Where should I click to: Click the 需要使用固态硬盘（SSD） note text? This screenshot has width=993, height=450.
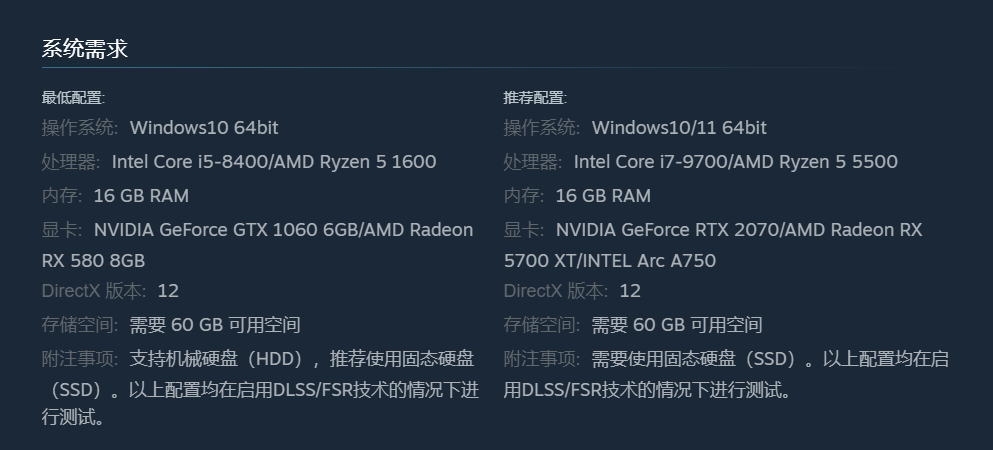(693, 359)
